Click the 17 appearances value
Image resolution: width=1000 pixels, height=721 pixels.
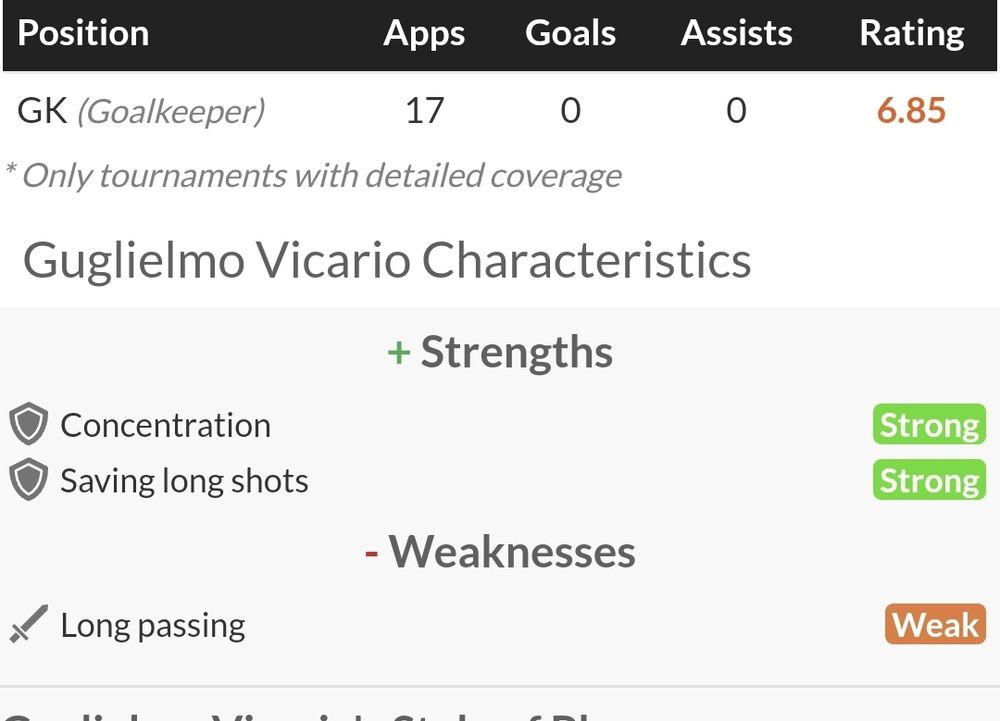(424, 110)
